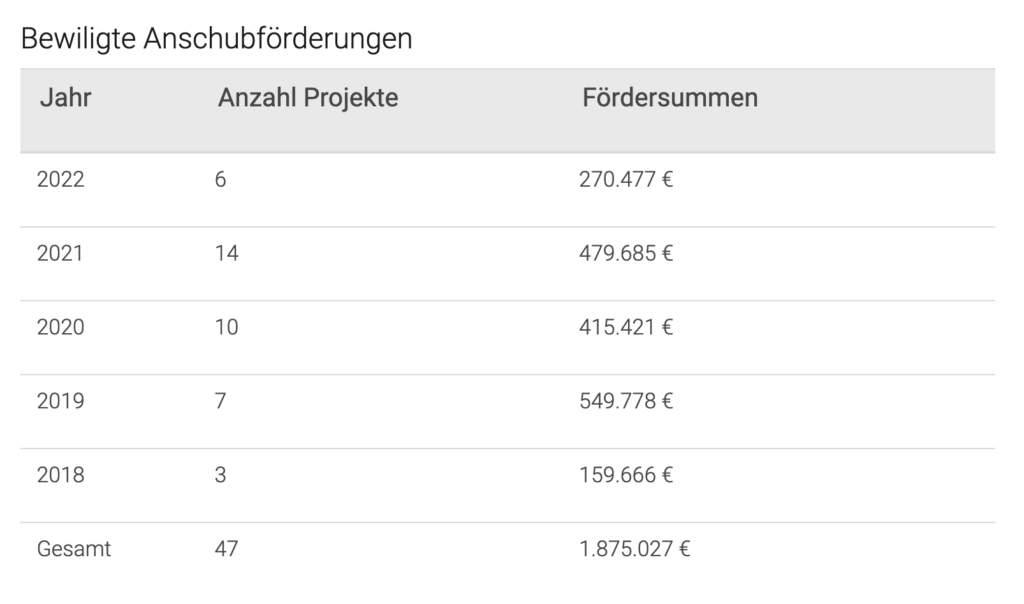Select project count 10 for 2020
The width and height of the screenshot is (1024, 604).
227,328
